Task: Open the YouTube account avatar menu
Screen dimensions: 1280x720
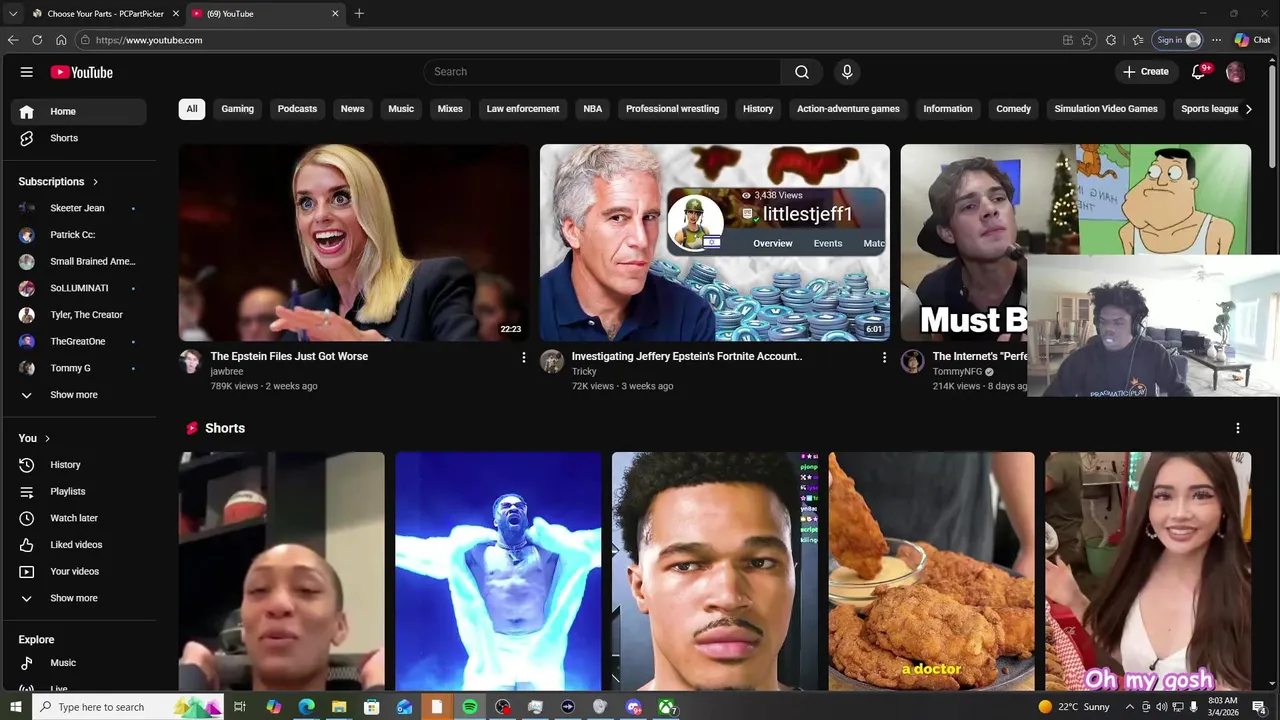Action: click(x=1235, y=72)
